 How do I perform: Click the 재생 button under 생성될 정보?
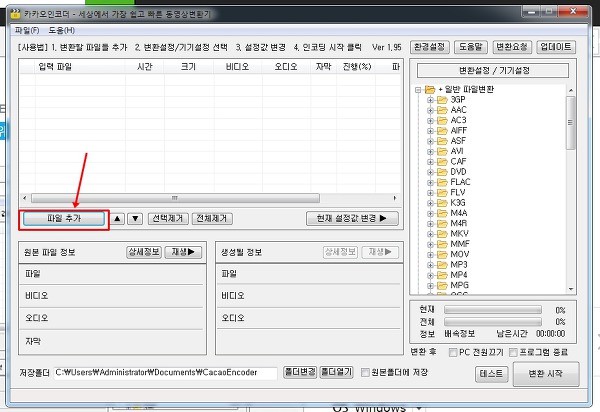380,252
